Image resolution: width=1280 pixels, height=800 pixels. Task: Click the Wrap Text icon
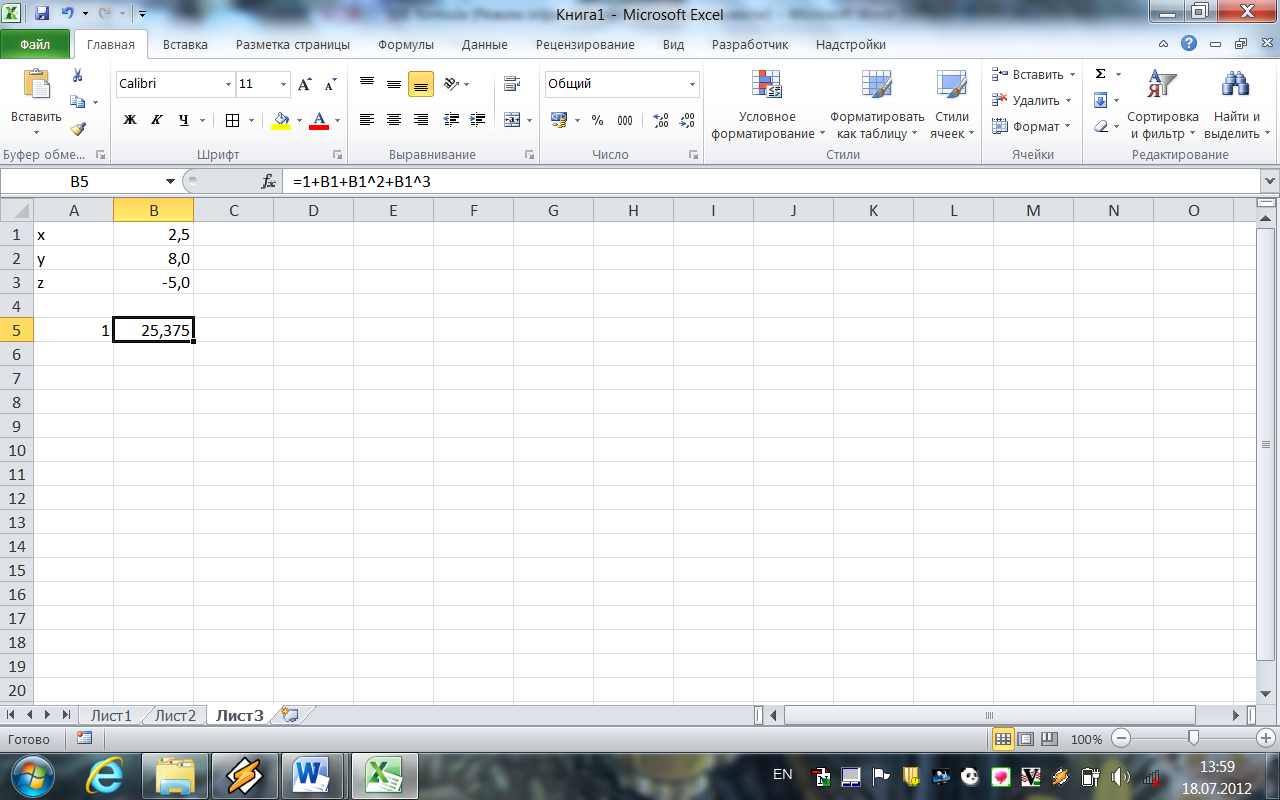(513, 84)
